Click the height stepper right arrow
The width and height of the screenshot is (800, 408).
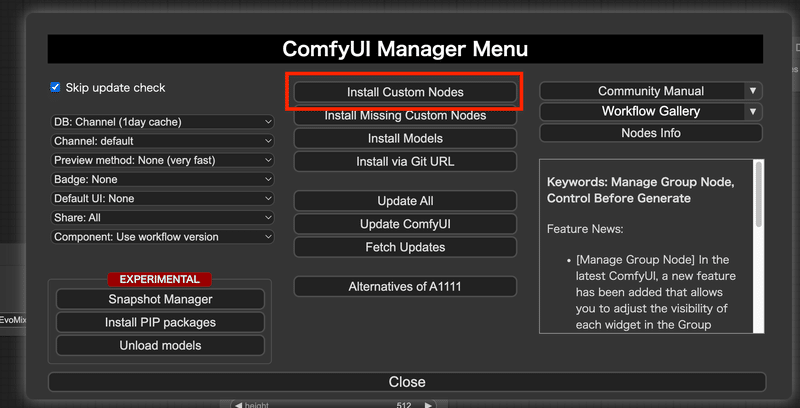pyautogui.click(x=429, y=405)
